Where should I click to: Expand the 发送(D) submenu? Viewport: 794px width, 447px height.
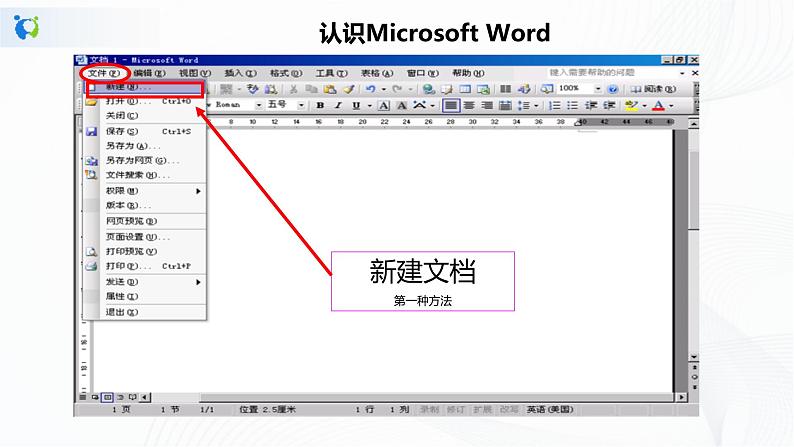(x=153, y=281)
